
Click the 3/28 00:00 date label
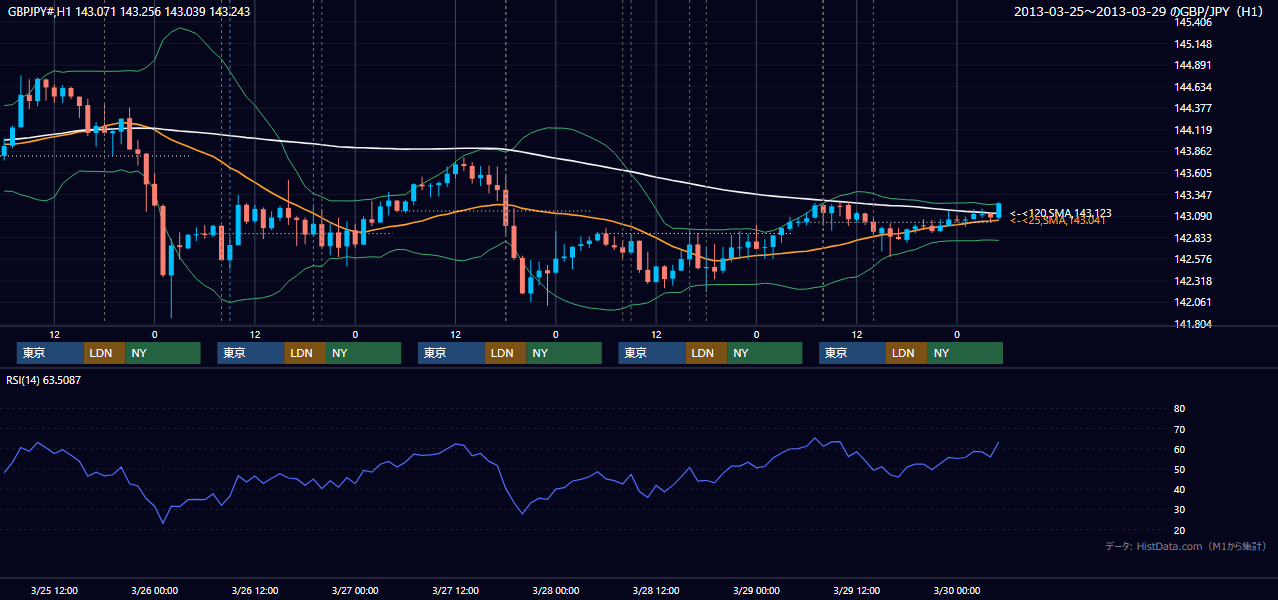[x=556, y=590]
